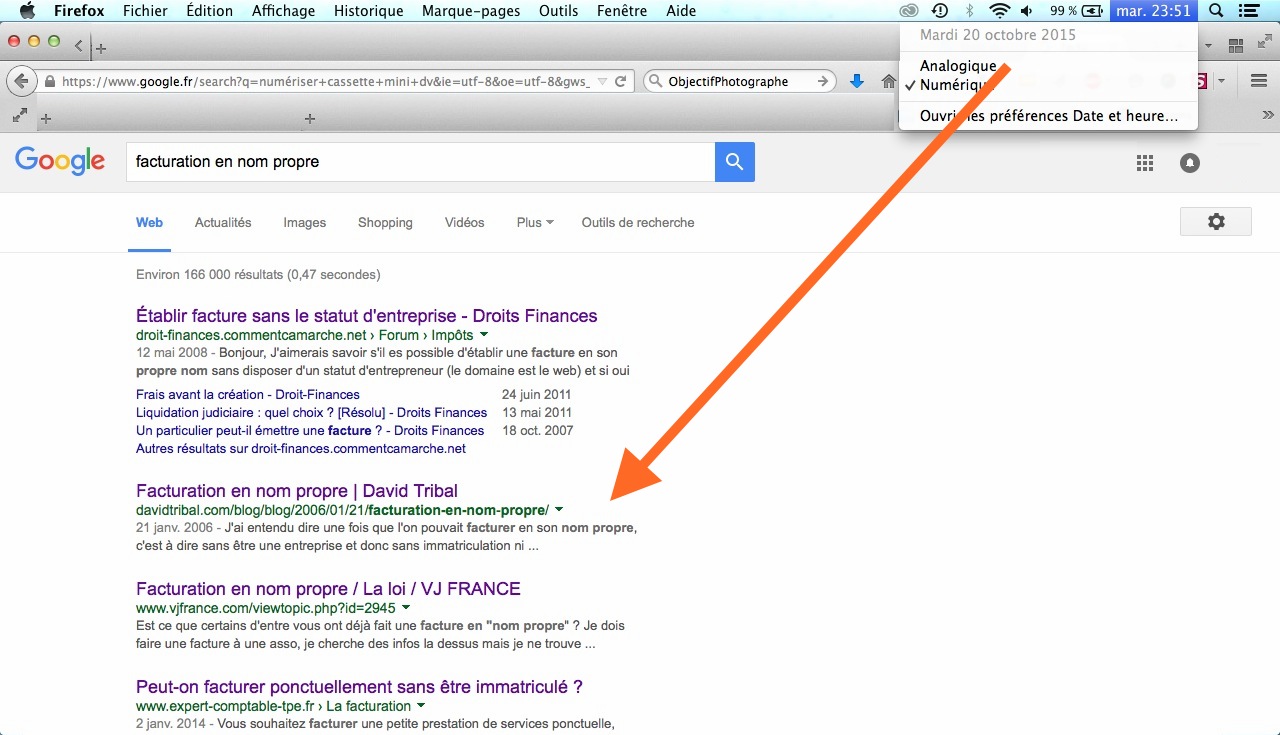Go to the Firefox home page icon
Image resolution: width=1280 pixels, height=735 pixels.
click(888, 82)
